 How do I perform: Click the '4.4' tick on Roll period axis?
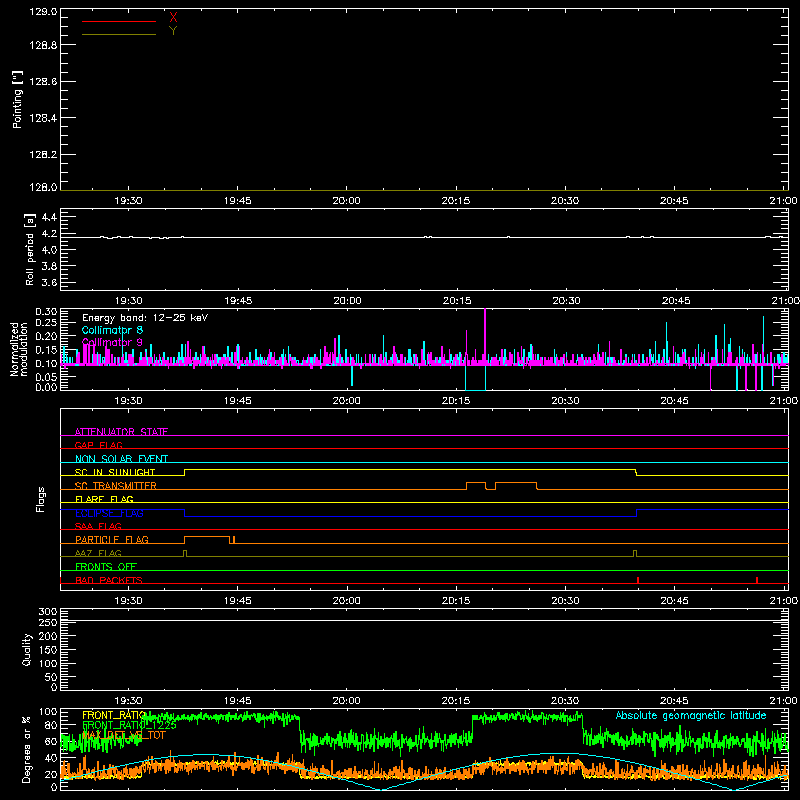tap(49, 217)
